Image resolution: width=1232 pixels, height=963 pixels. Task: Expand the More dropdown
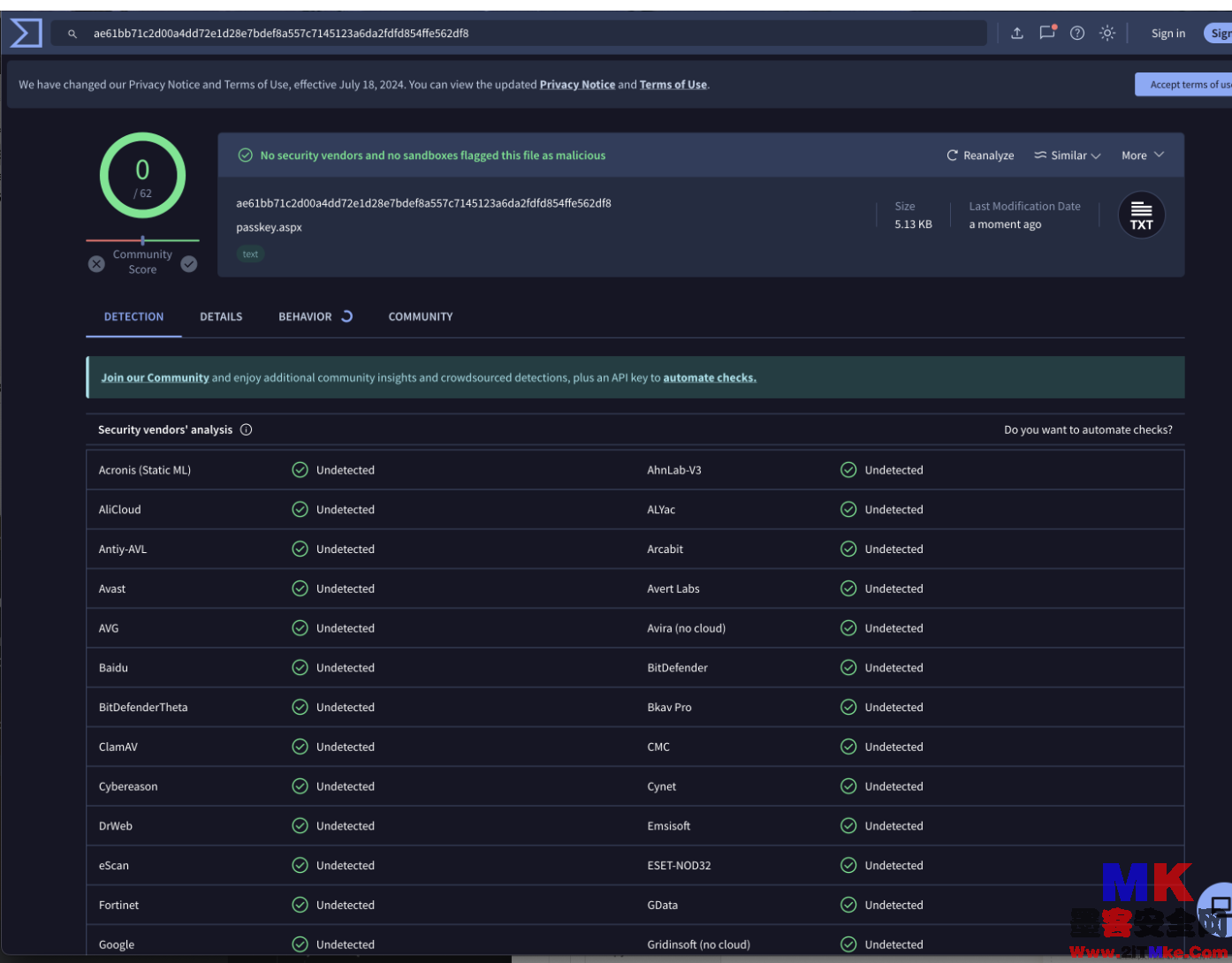[1143, 155]
